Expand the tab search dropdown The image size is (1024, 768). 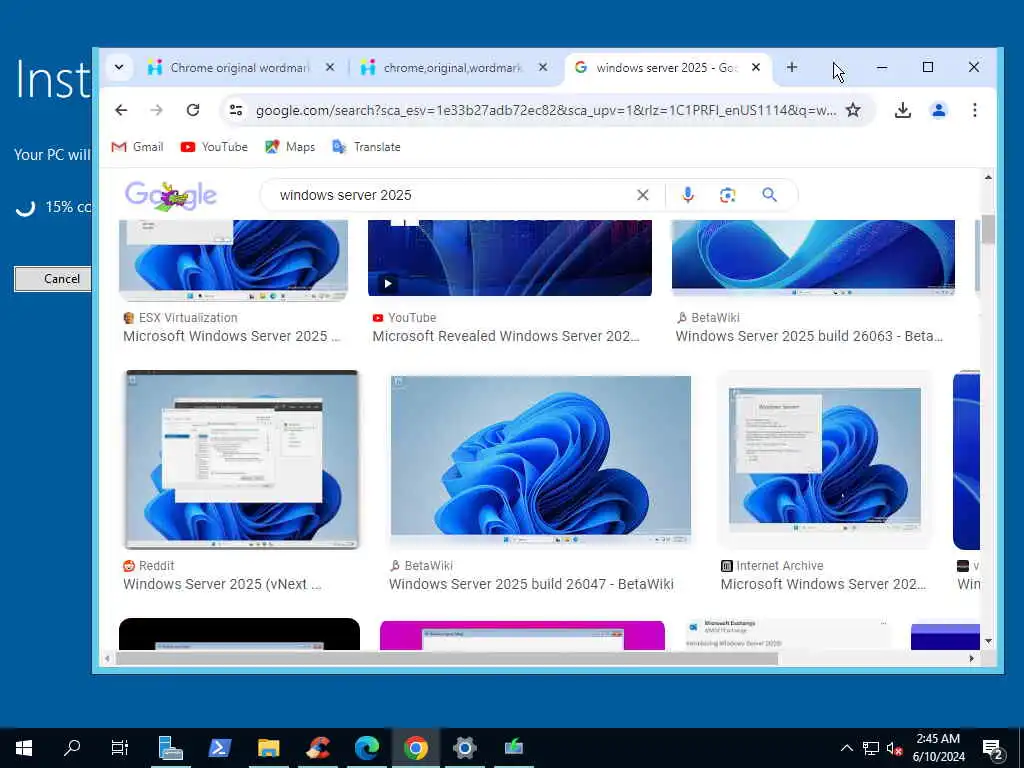tap(119, 67)
